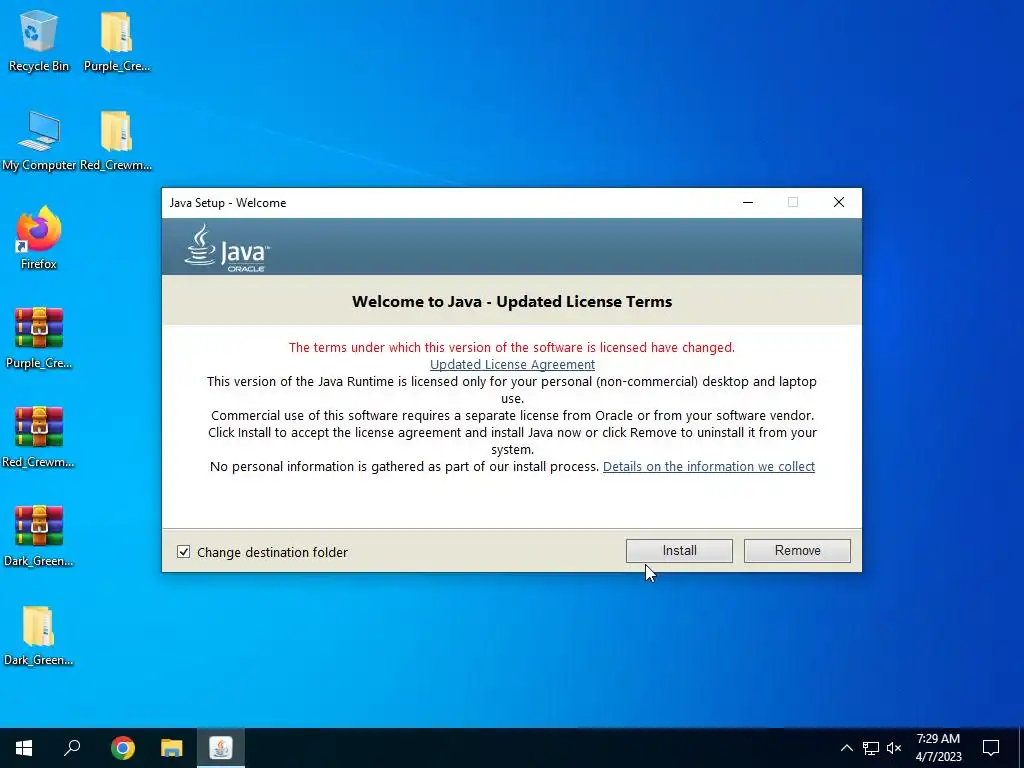This screenshot has height=768, width=1024.
Task: Click the Welcome to Java - Updated License Terms heading
Action: pyautogui.click(x=512, y=302)
